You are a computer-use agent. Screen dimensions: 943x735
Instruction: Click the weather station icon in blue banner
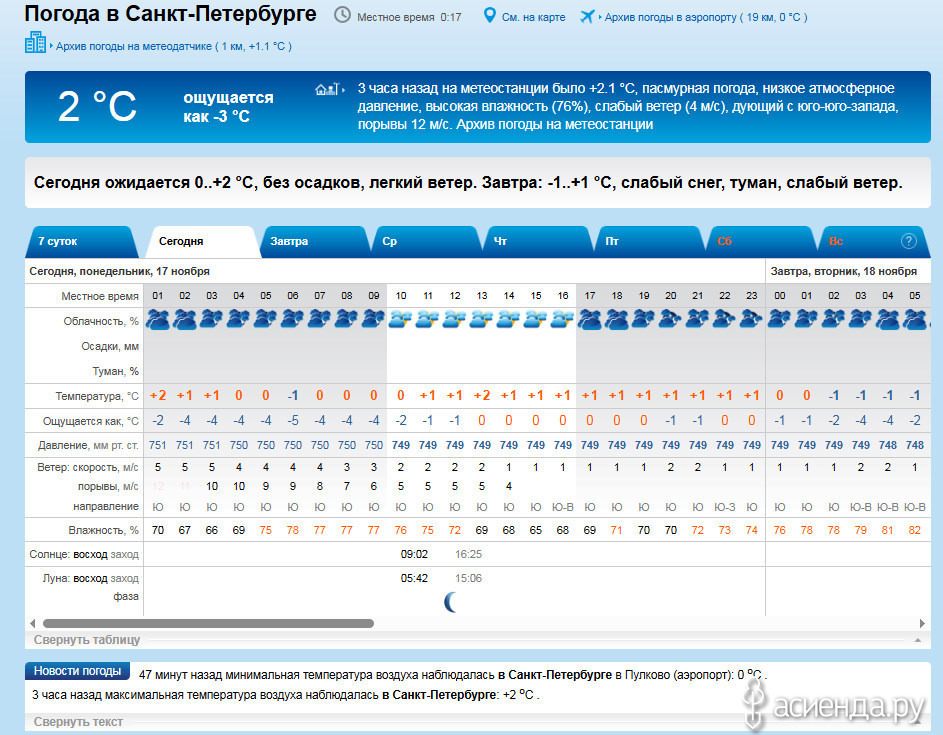328,89
